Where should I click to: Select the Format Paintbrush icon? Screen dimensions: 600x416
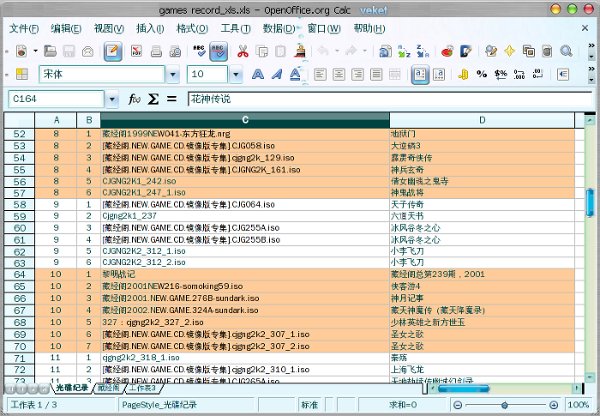301,51
